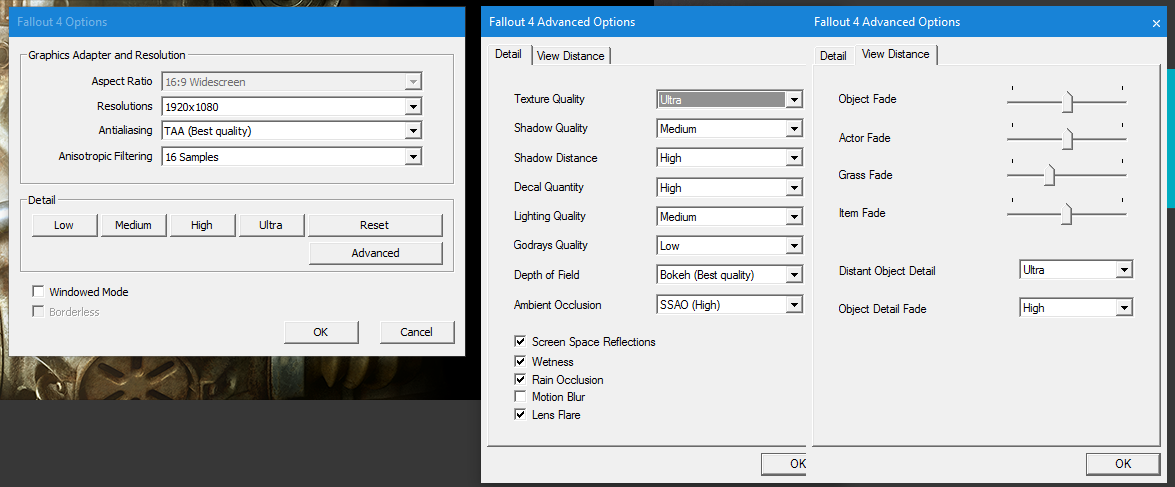Close the Advanced Options View Distance window
This screenshot has height=487, width=1175.
pyautogui.click(x=1156, y=22)
